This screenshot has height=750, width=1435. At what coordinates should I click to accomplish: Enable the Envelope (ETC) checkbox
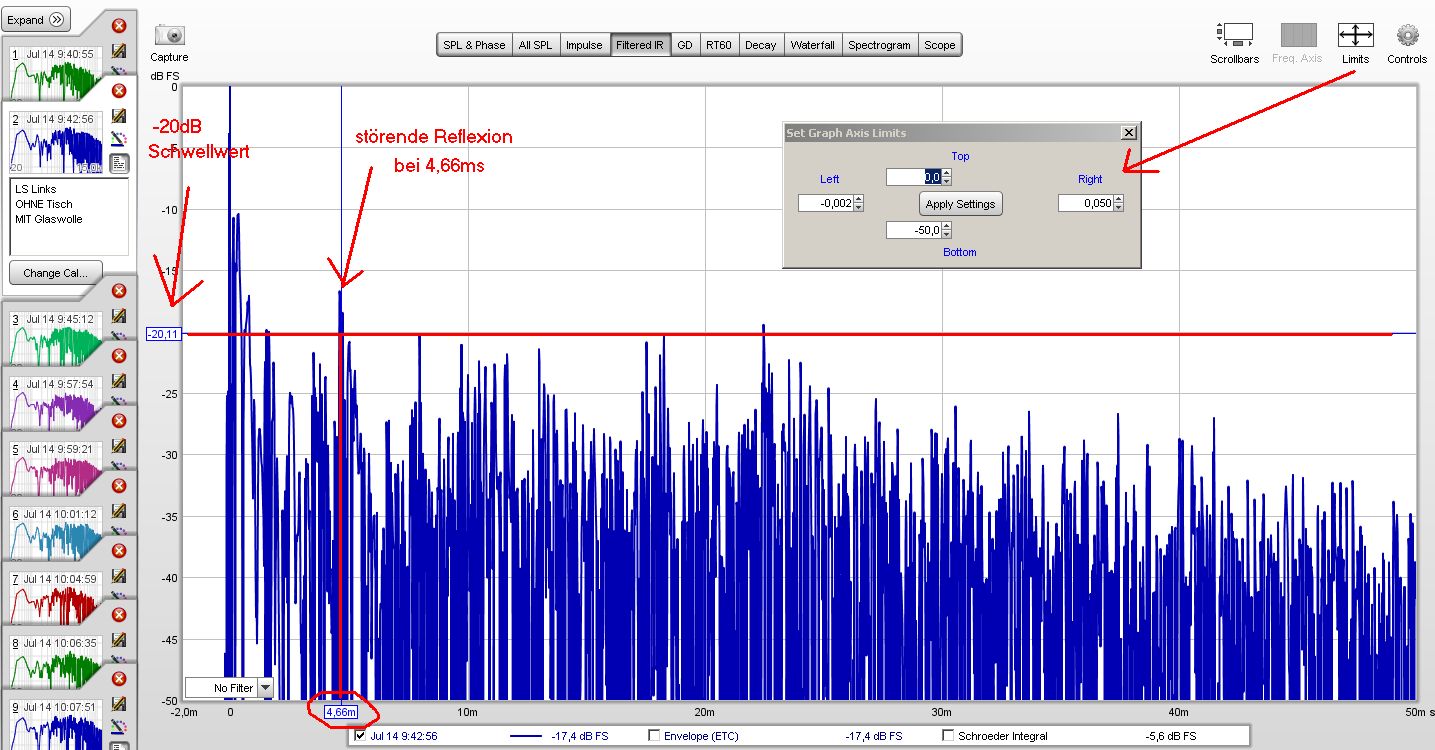coord(655,736)
